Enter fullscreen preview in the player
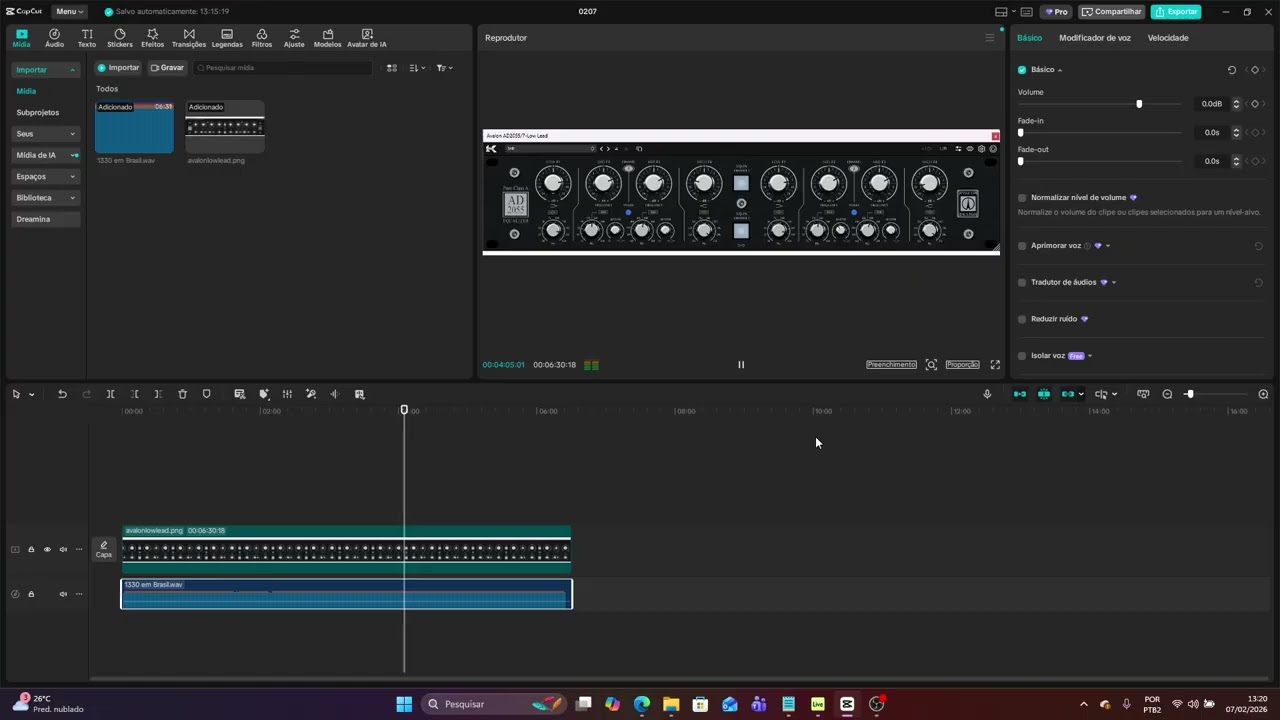The image size is (1280, 720). pyautogui.click(x=995, y=365)
